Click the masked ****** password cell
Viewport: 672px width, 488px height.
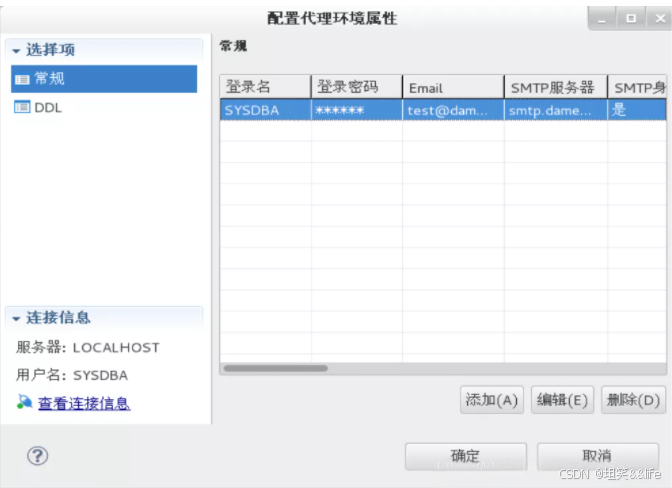pos(357,110)
